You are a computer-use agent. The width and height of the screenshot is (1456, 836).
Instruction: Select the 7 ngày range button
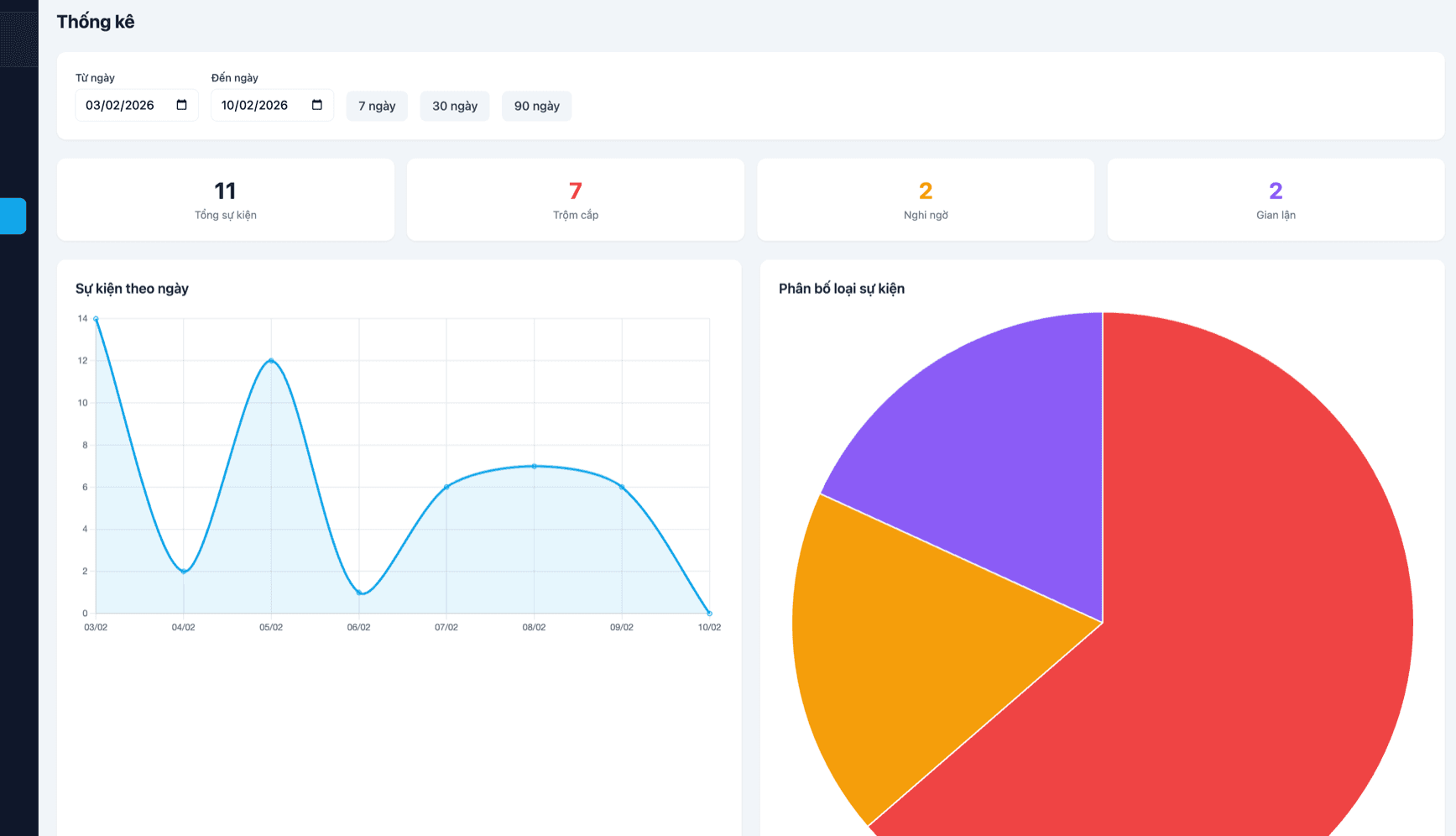[377, 106]
